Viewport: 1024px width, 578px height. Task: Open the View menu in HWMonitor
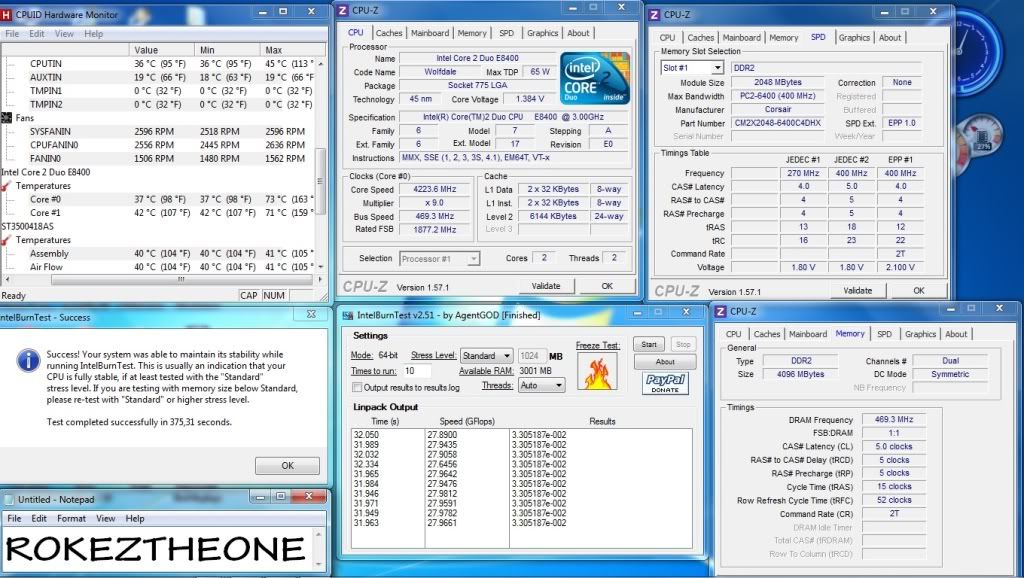coord(64,33)
